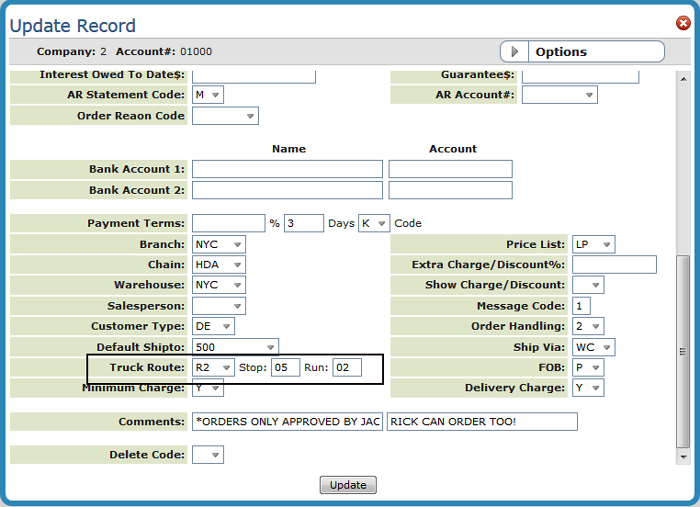Expand the Truck Route dropdown
700x507 pixels.
214,368
